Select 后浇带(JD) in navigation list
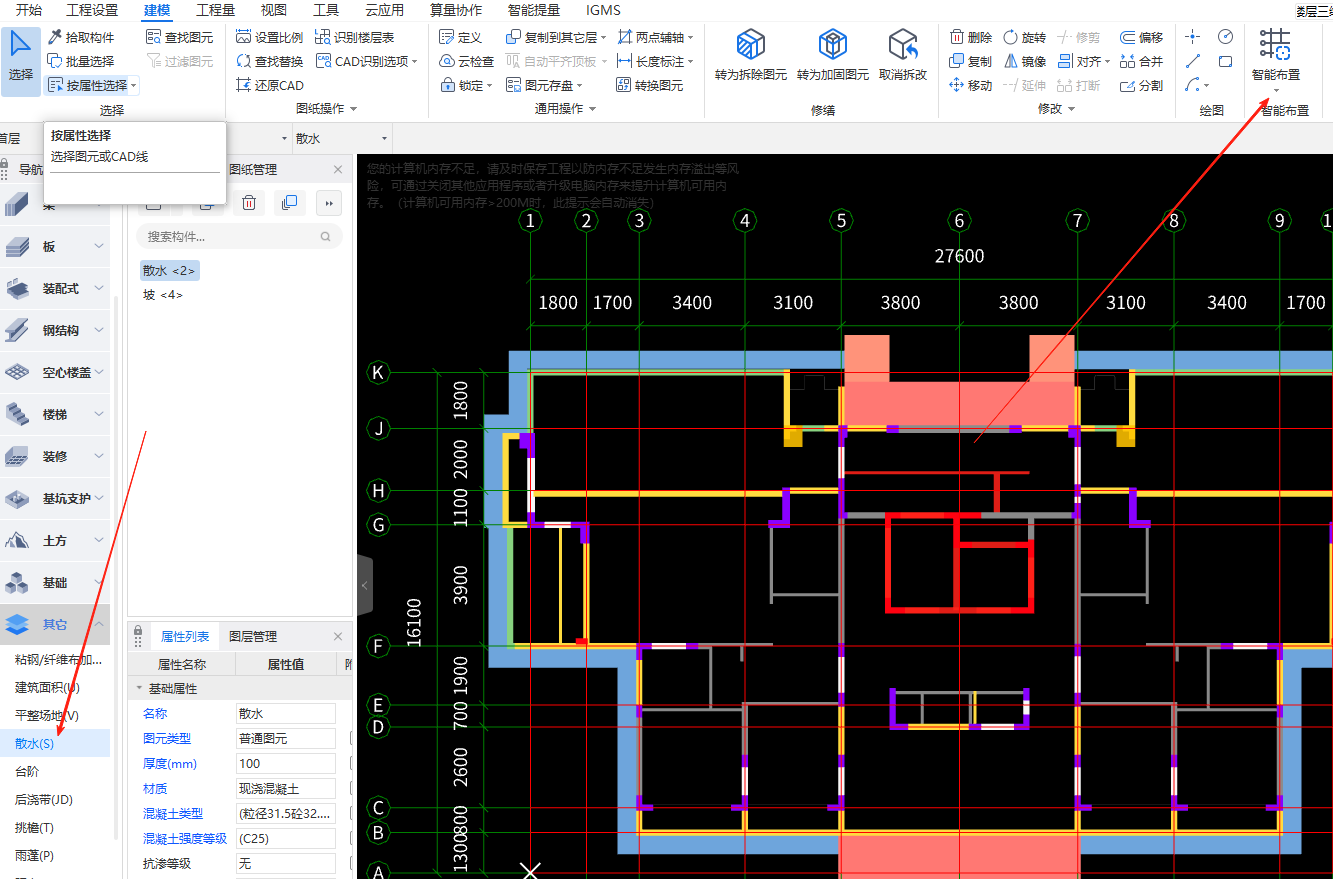The height and width of the screenshot is (879, 1333). tap(44, 799)
